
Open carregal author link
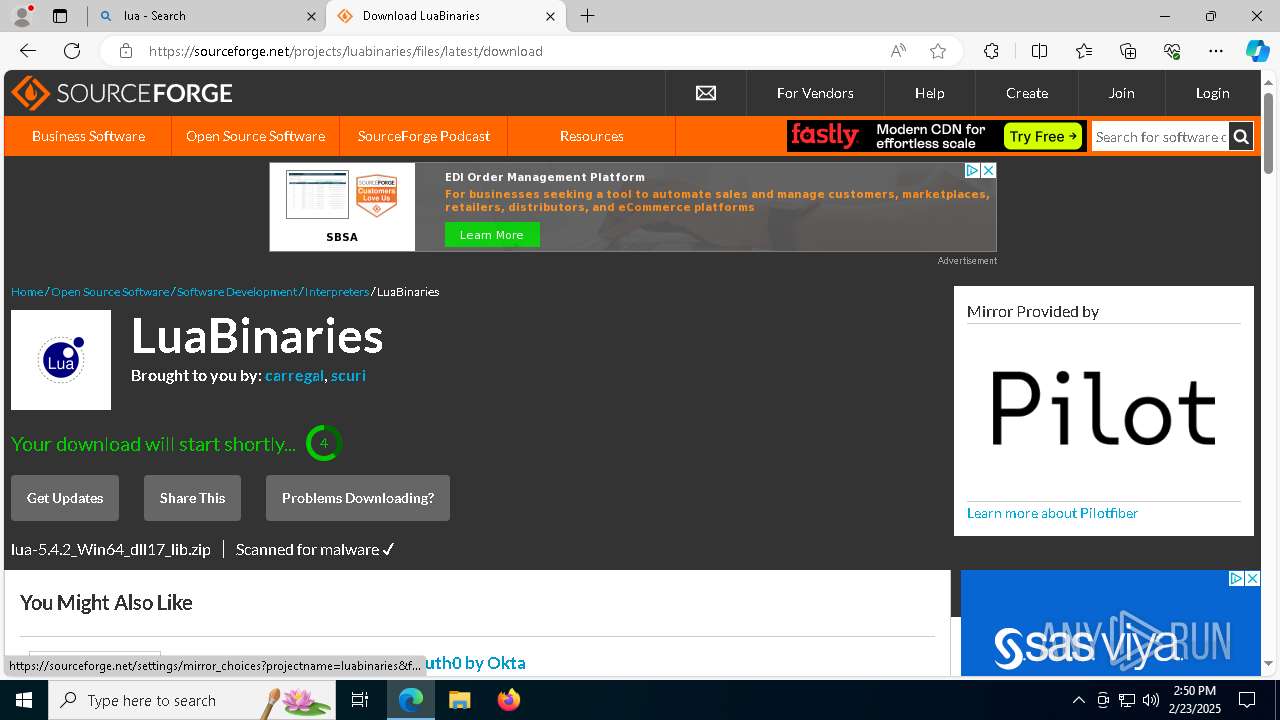click(294, 376)
